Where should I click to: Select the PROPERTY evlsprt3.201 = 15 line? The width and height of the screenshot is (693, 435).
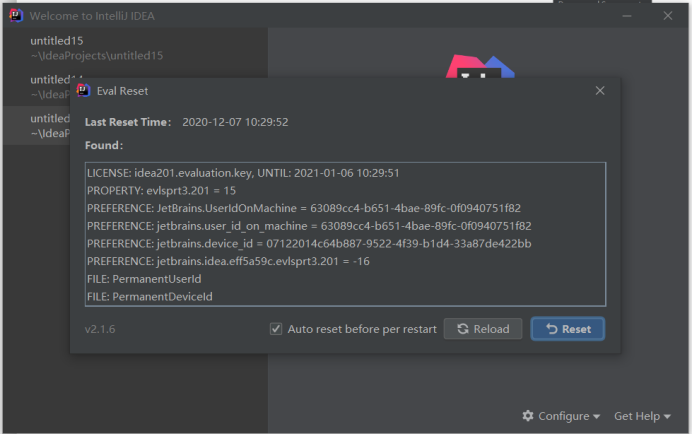pyautogui.click(x=161, y=191)
